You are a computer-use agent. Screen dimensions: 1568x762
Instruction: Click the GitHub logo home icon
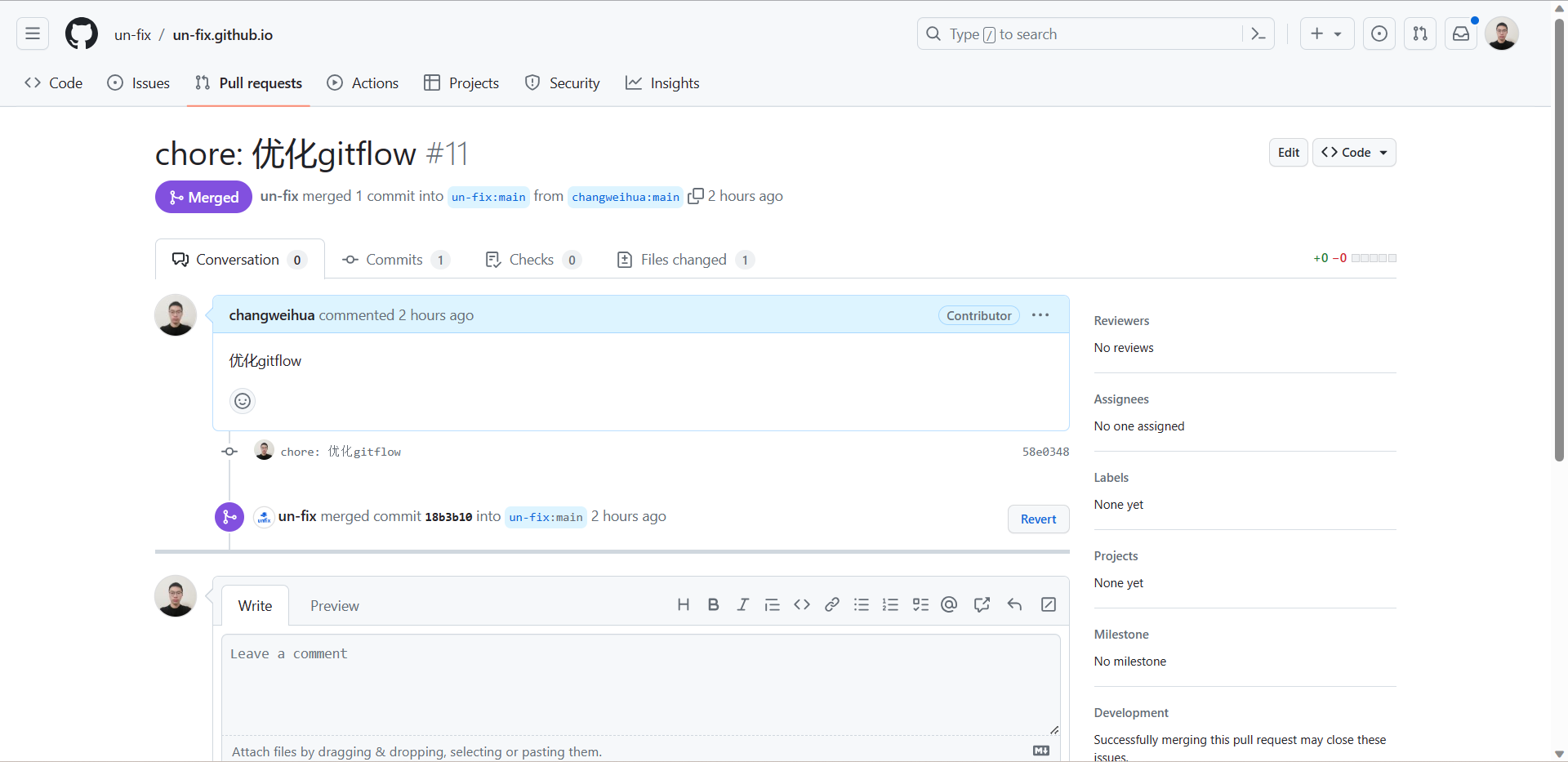click(82, 34)
